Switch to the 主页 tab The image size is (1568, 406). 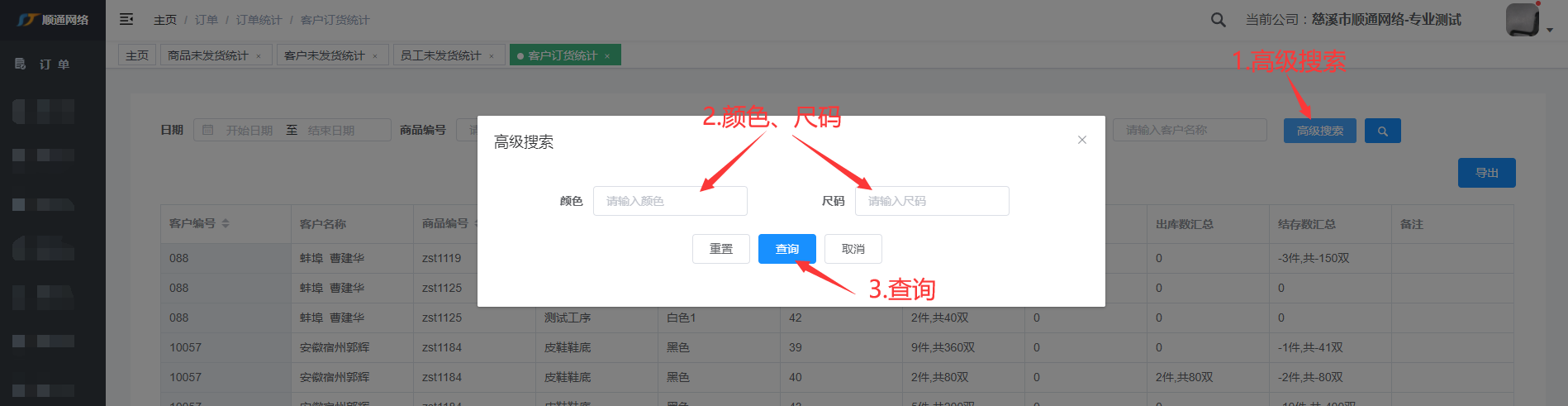(x=137, y=55)
